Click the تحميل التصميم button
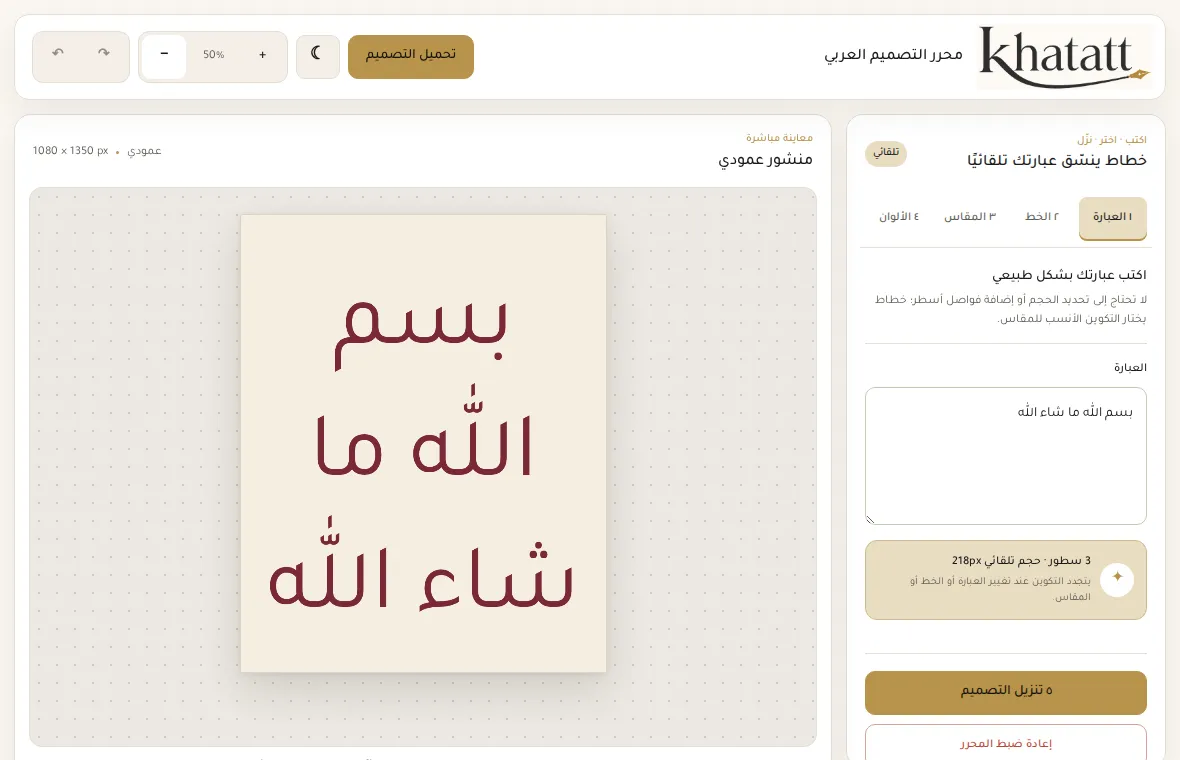The height and width of the screenshot is (760, 1180). pyautogui.click(x=411, y=56)
